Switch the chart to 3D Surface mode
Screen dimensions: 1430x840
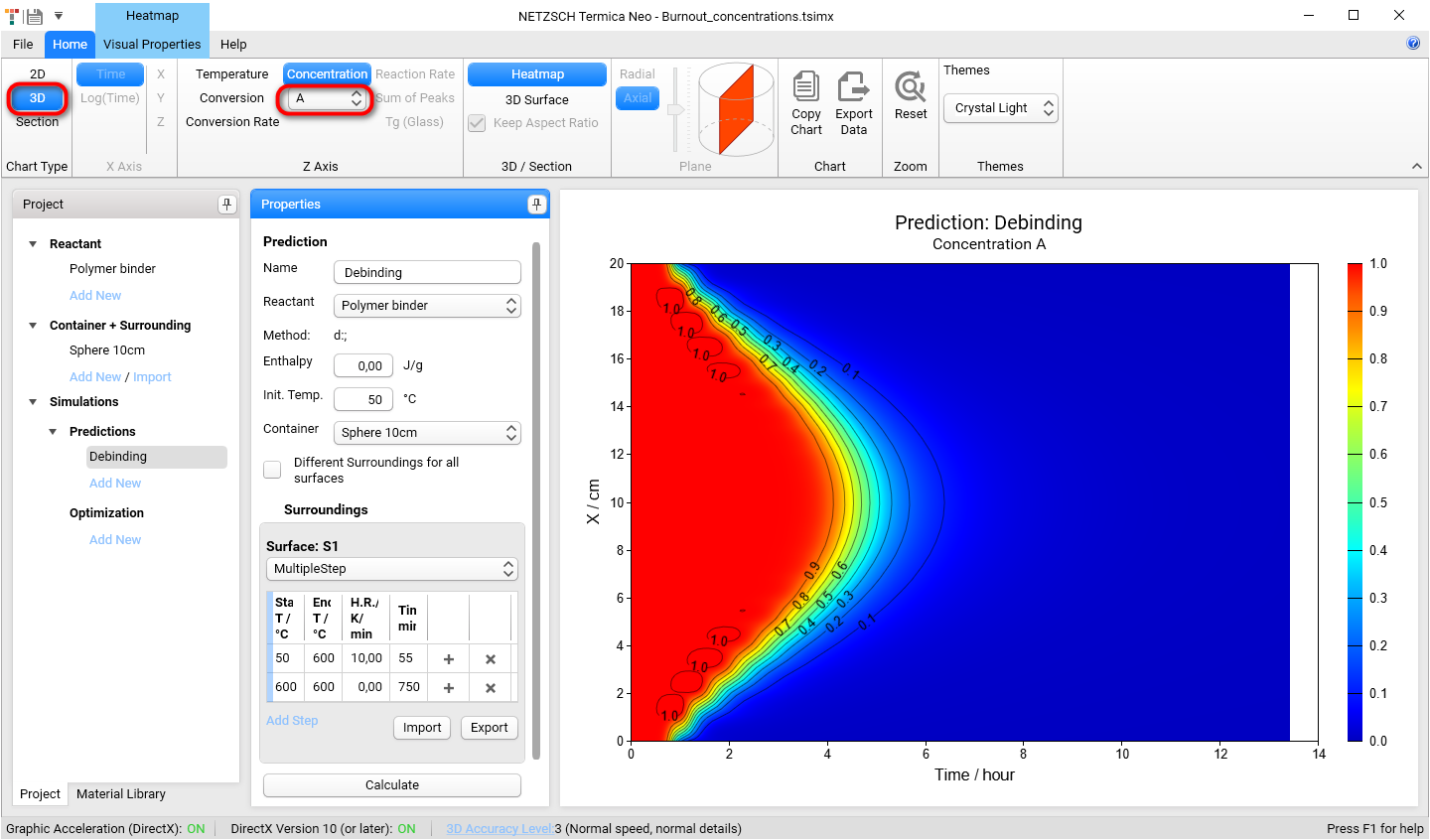(x=536, y=99)
